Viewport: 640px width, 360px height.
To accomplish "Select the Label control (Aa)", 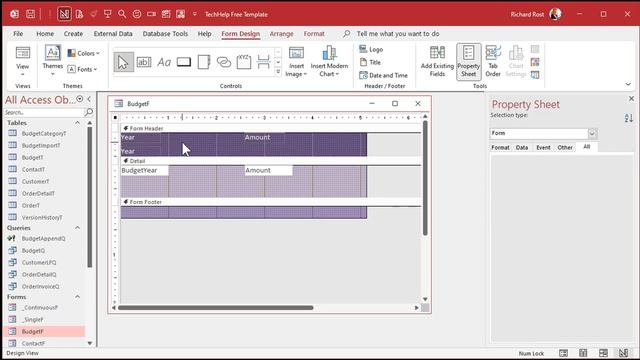I will 164,62.
